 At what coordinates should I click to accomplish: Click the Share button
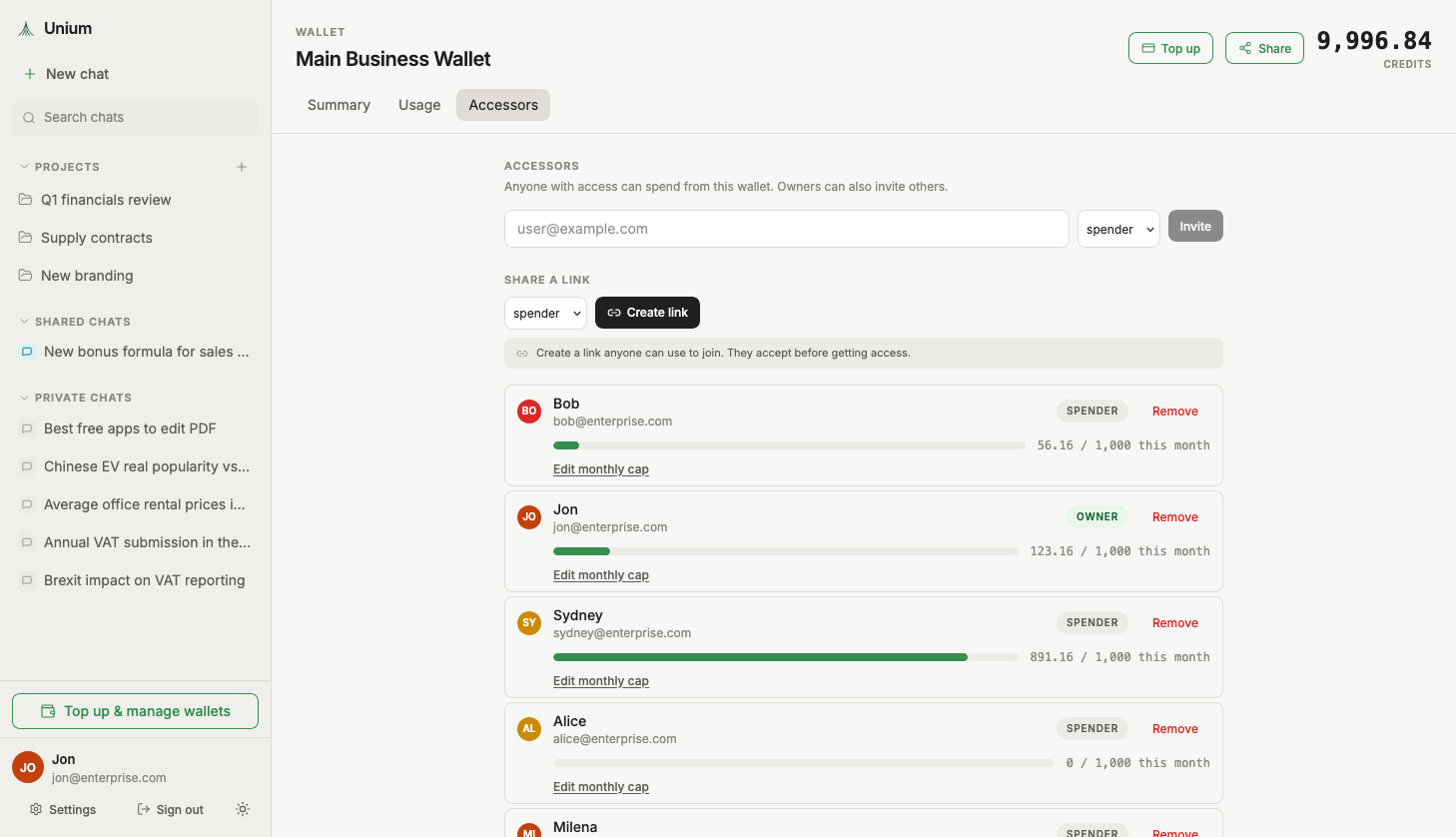pos(1264,48)
